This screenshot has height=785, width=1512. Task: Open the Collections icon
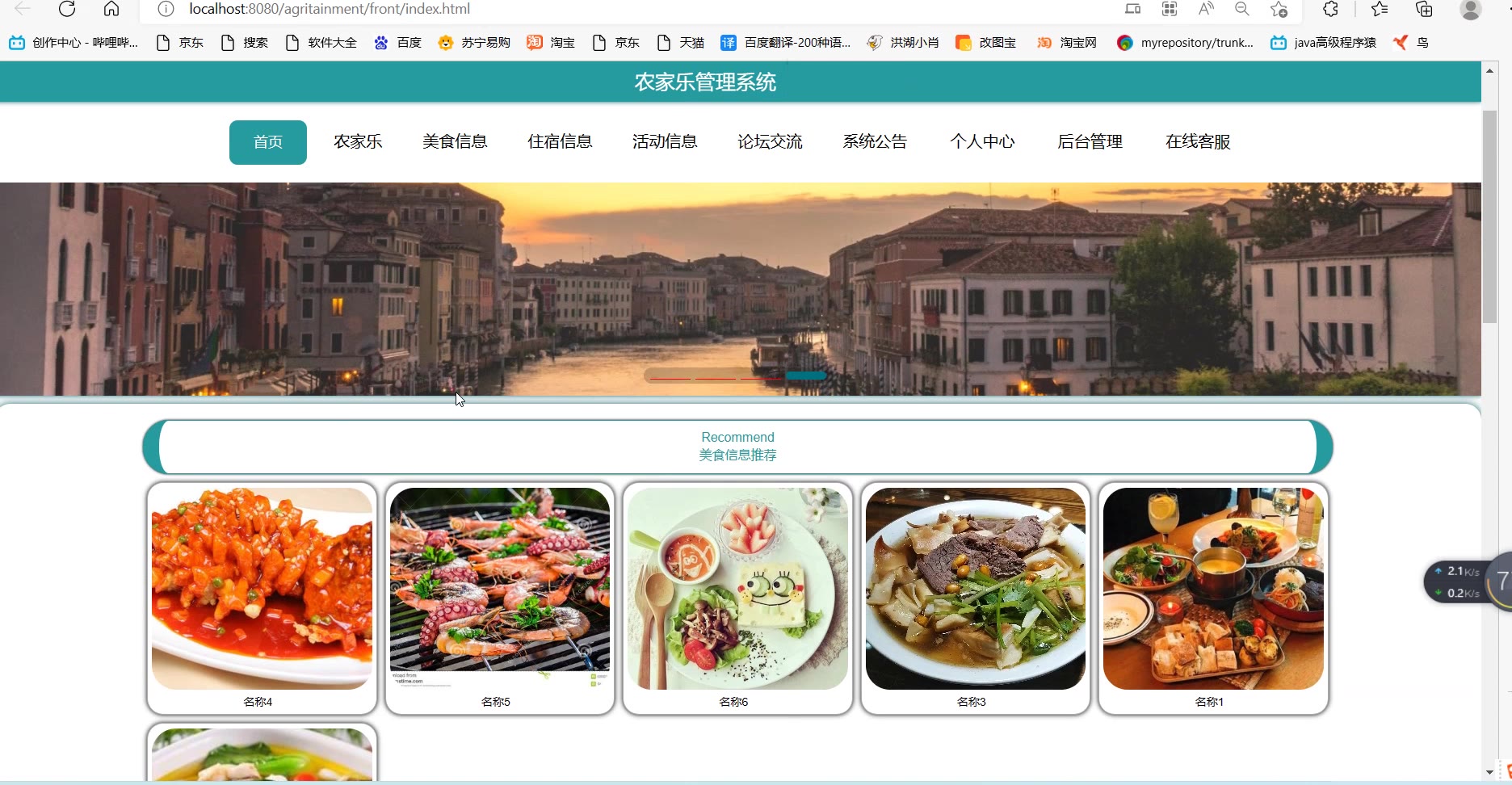1424,9
